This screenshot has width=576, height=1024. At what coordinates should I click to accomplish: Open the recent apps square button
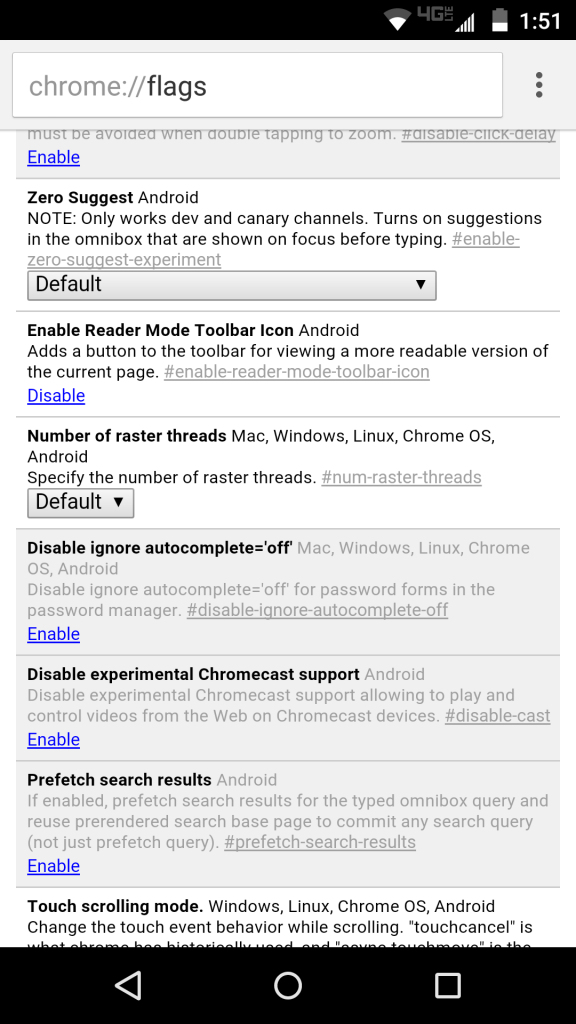448,985
